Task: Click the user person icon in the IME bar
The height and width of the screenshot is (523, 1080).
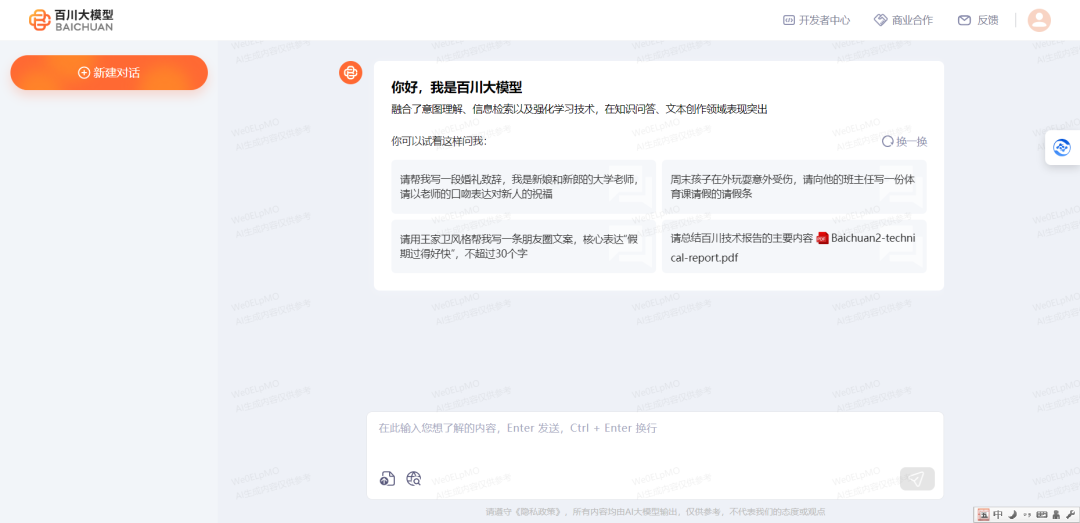Action: click(1056, 515)
